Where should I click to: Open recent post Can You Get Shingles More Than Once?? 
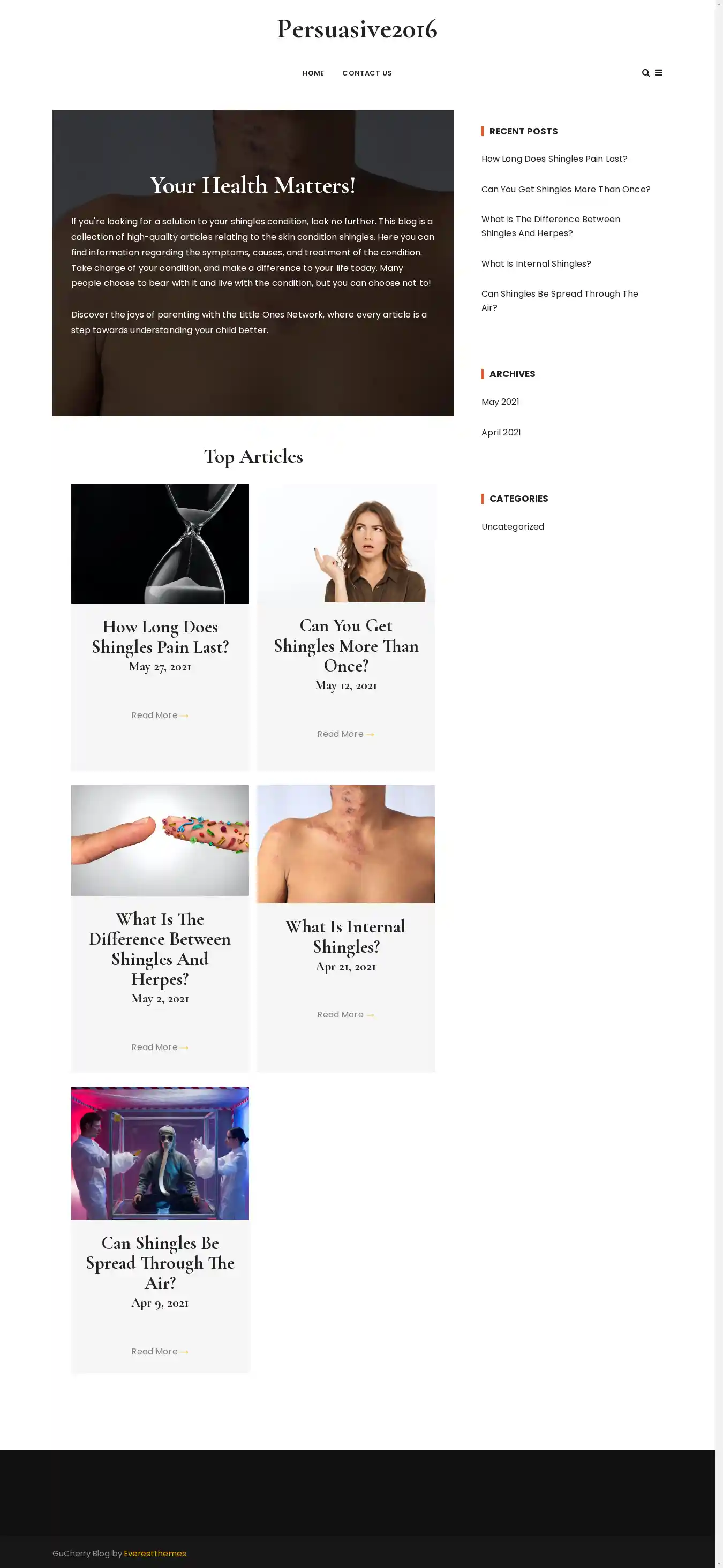point(566,189)
